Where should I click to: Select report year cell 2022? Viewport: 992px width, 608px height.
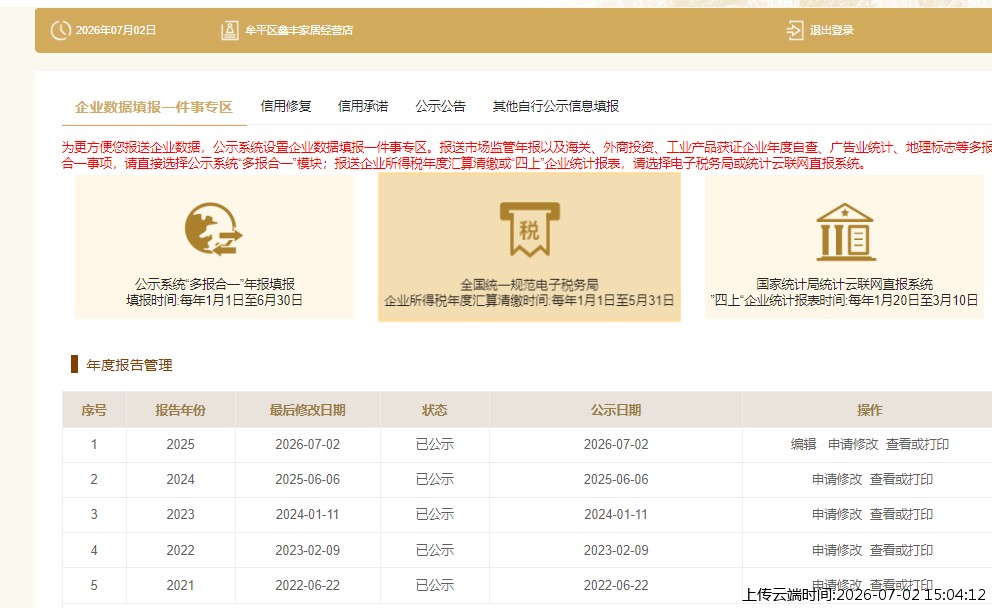click(180, 550)
